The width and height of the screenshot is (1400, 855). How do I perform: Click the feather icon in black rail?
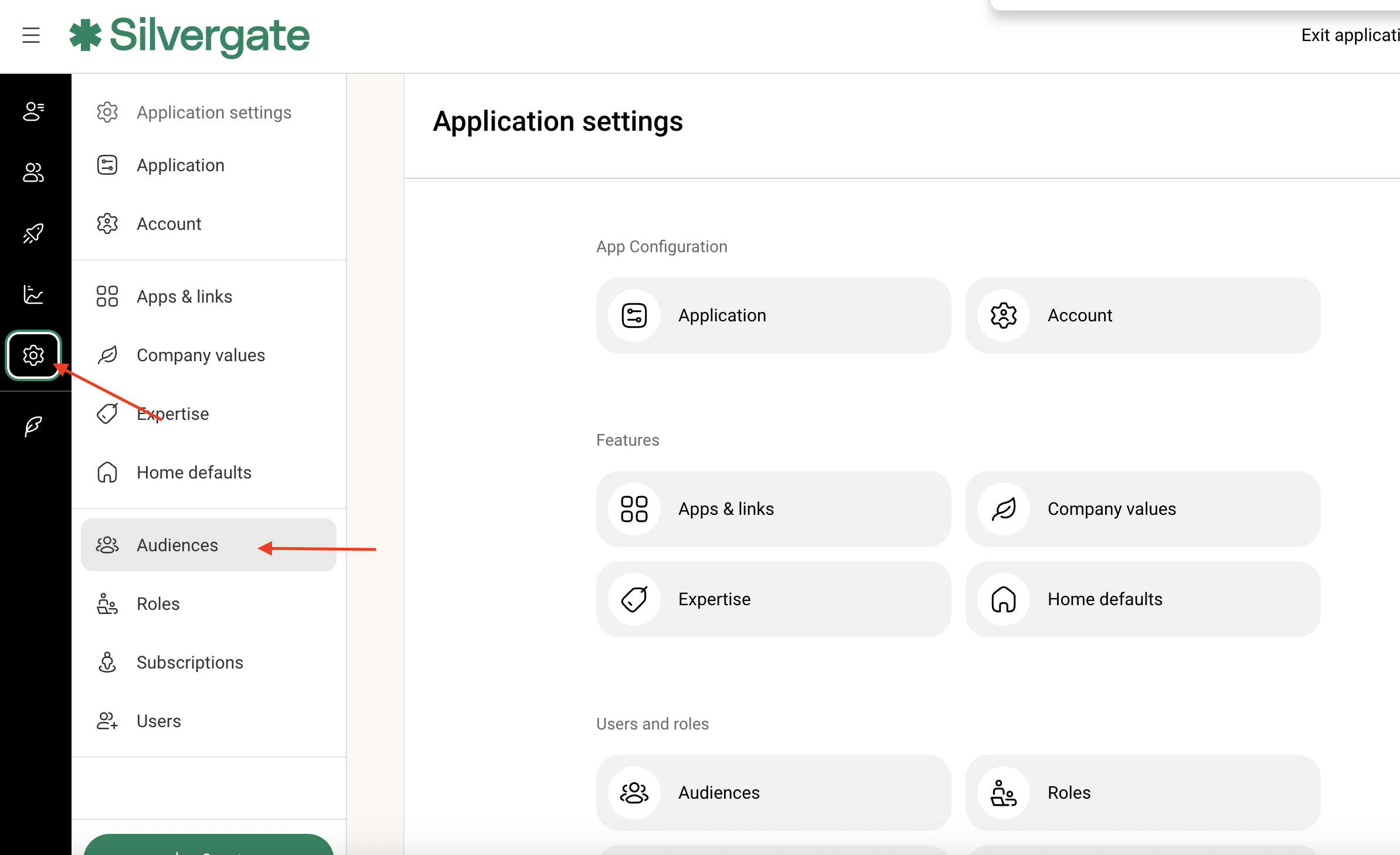pos(33,426)
